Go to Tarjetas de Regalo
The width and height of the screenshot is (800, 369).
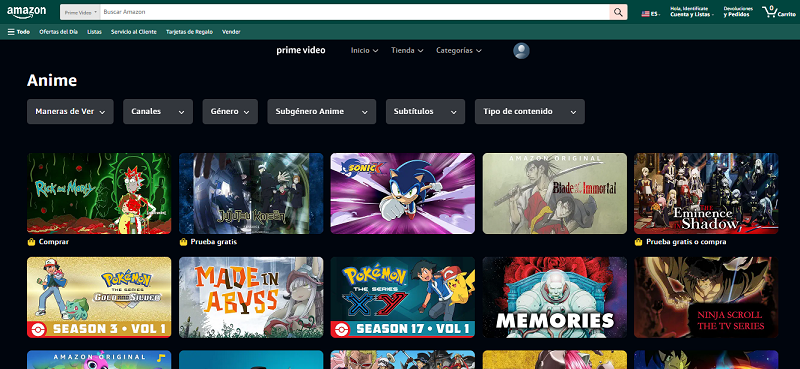189,32
